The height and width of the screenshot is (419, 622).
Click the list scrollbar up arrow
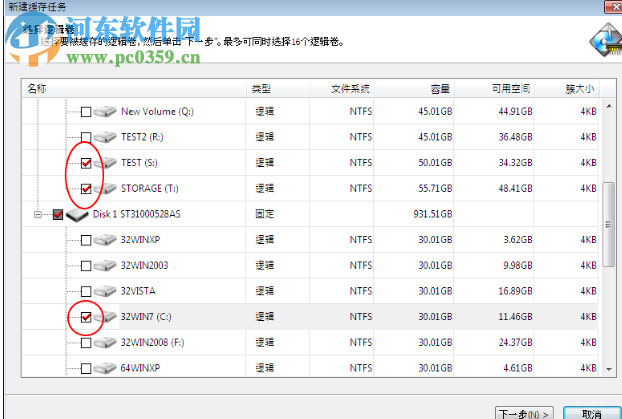pos(609,106)
